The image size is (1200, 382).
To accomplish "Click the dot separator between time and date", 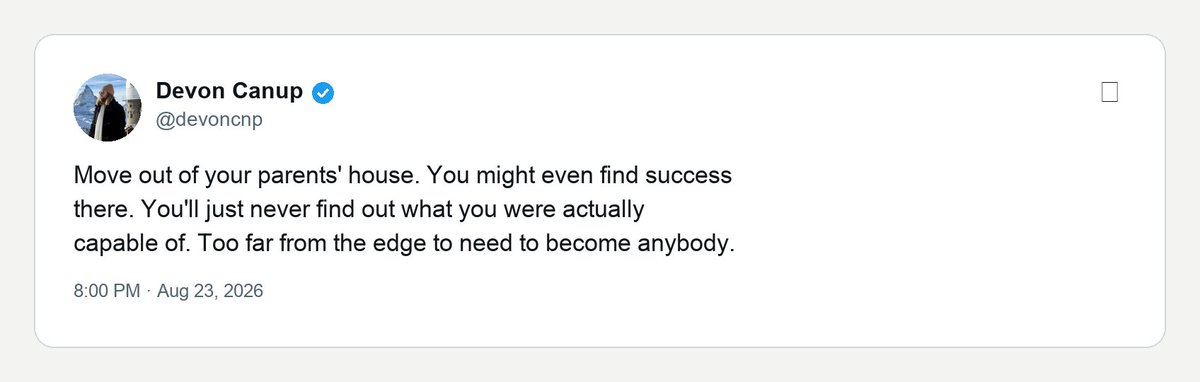I will tap(148, 292).
